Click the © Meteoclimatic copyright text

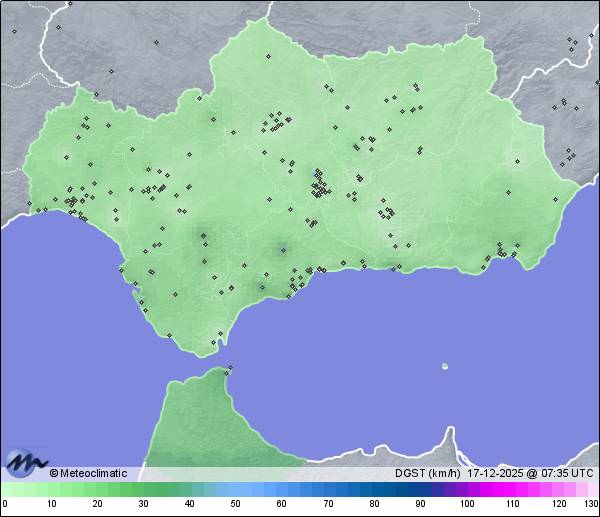tap(88, 473)
